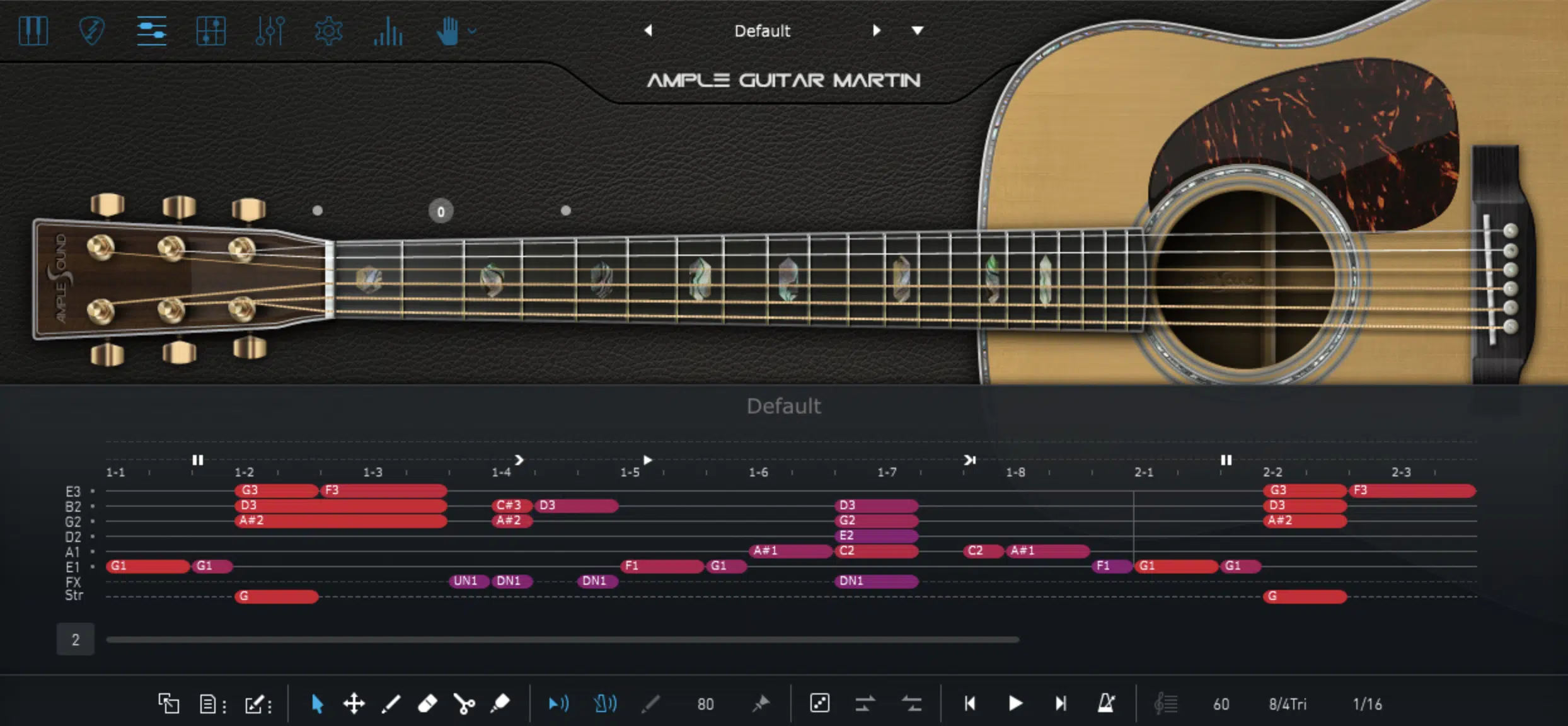Open the mixer faders panel
1568x726 pixels.
pos(270,30)
